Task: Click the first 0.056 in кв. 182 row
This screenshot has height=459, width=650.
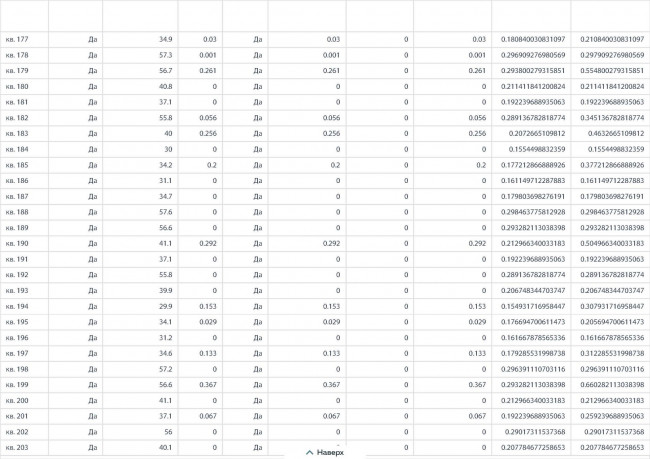Action: coord(208,118)
